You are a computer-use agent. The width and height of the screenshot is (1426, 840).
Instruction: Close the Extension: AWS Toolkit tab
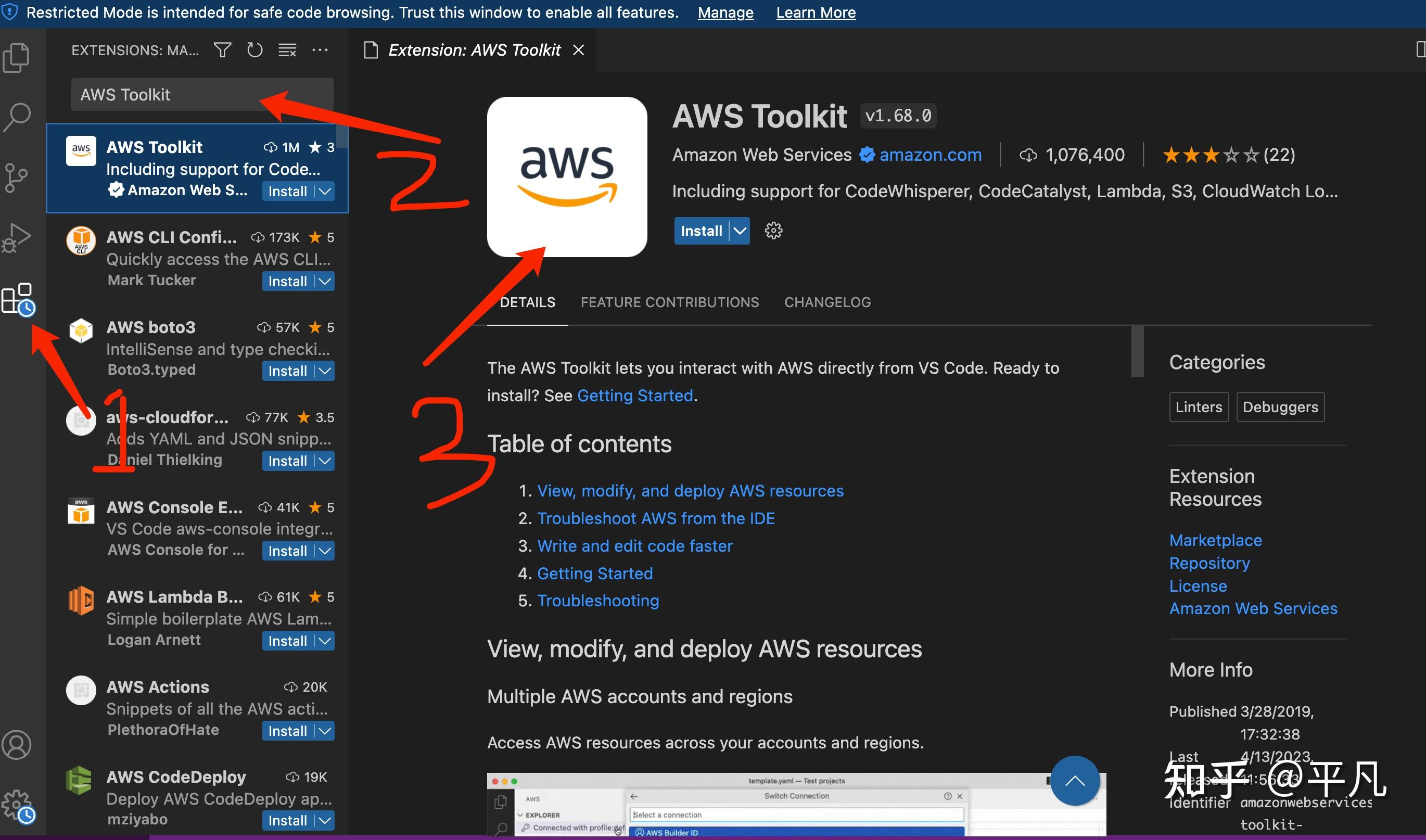[x=578, y=50]
